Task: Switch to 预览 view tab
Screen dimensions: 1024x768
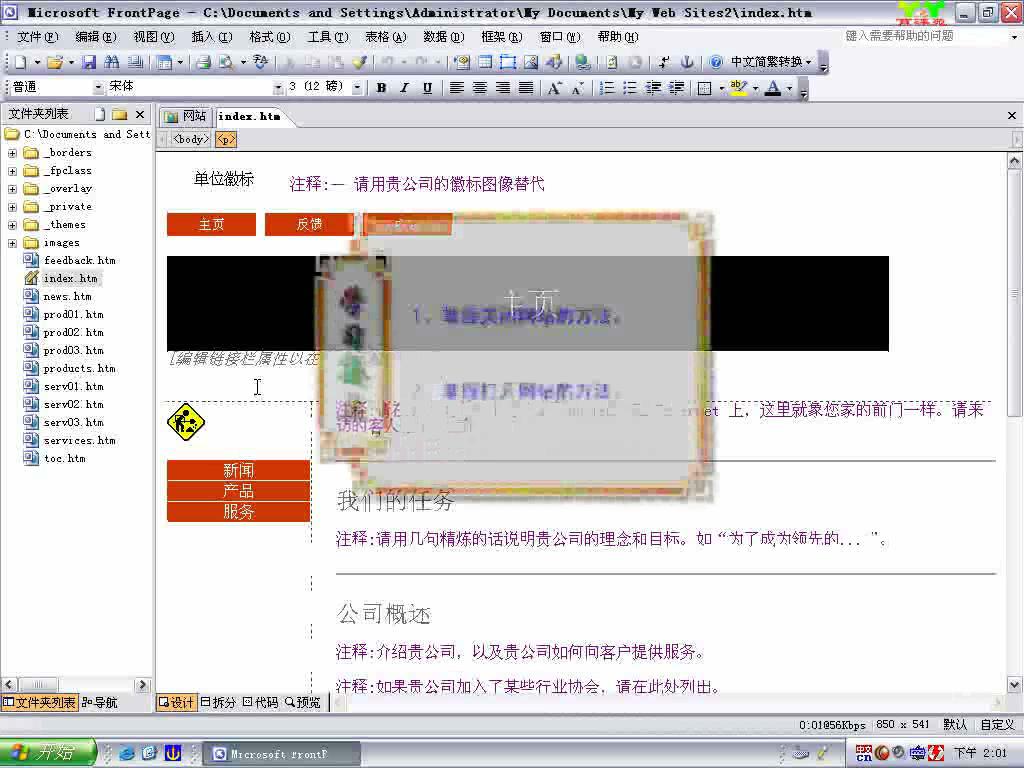Action: pyautogui.click(x=302, y=703)
